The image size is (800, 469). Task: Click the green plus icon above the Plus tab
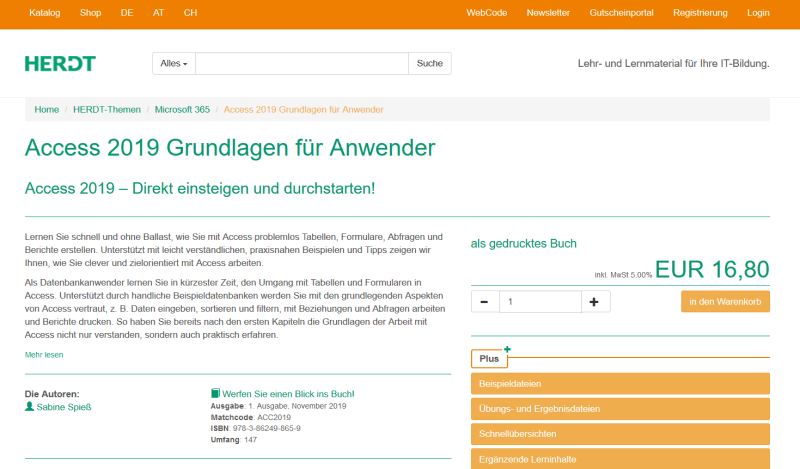(507, 349)
